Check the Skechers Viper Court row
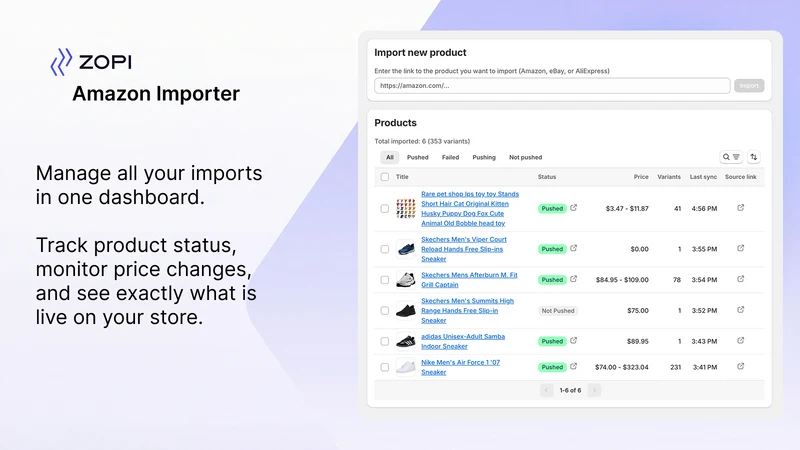800x450 pixels. tap(385, 249)
